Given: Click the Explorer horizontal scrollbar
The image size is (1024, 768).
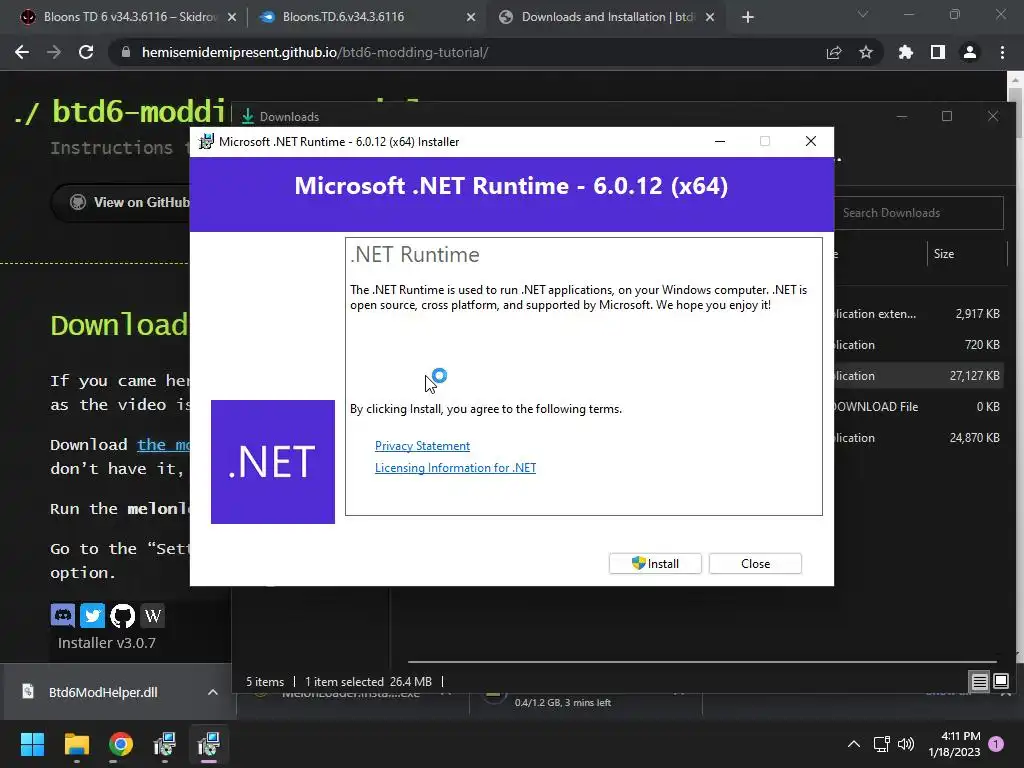Looking at the screenshot, I should [702, 662].
